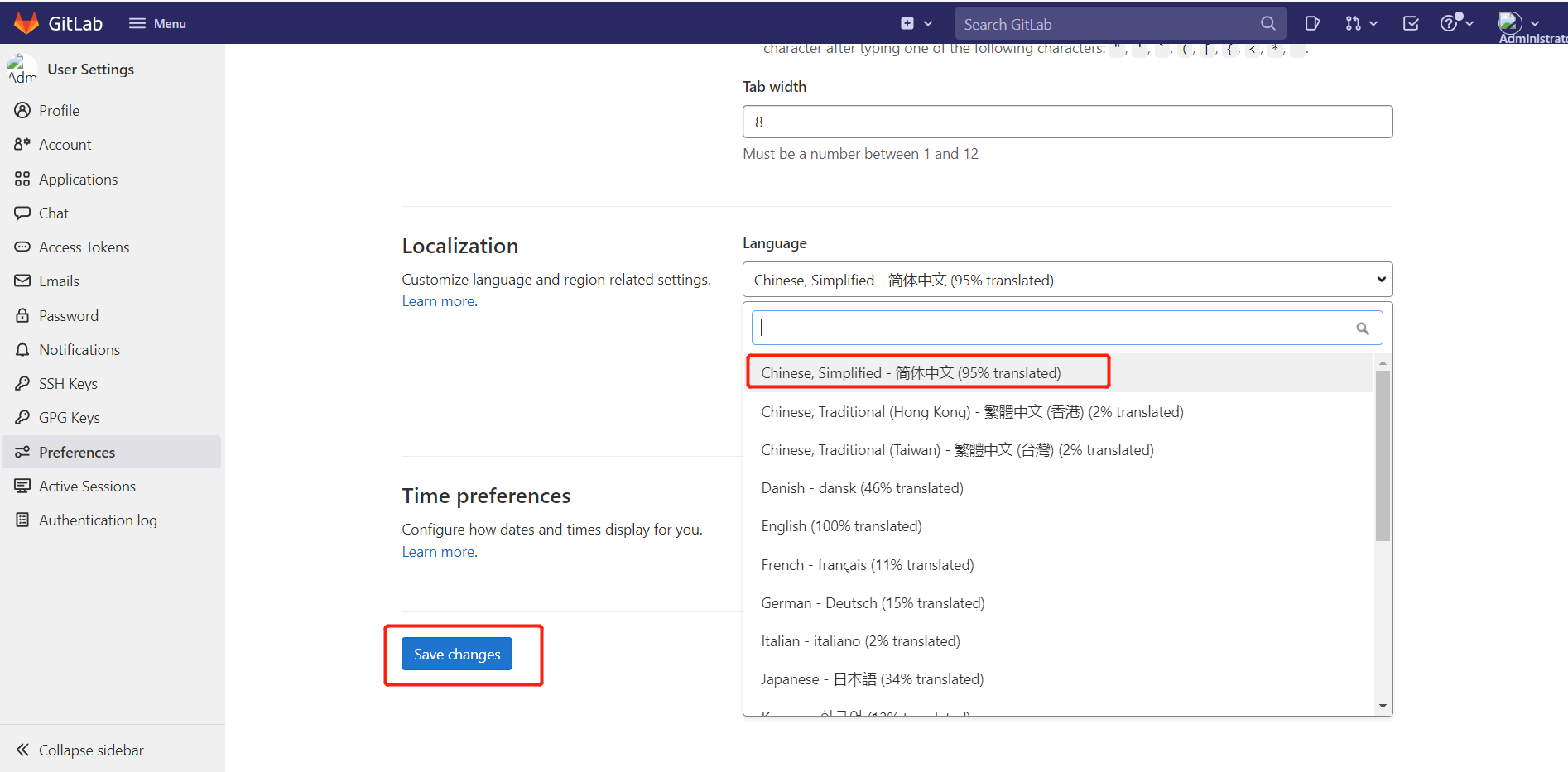The height and width of the screenshot is (772, 1568).
Task: Select Preferences in the sidebar
Action: pos(112,452)
